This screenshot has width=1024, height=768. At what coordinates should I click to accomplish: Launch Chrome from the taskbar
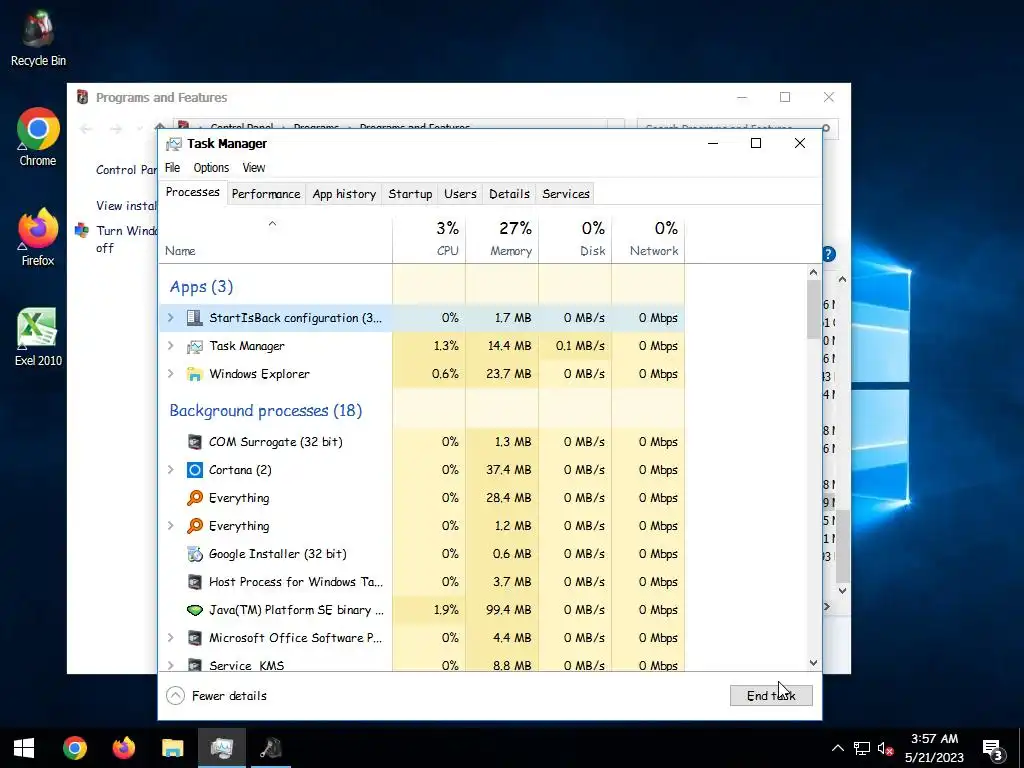point(75,748)
